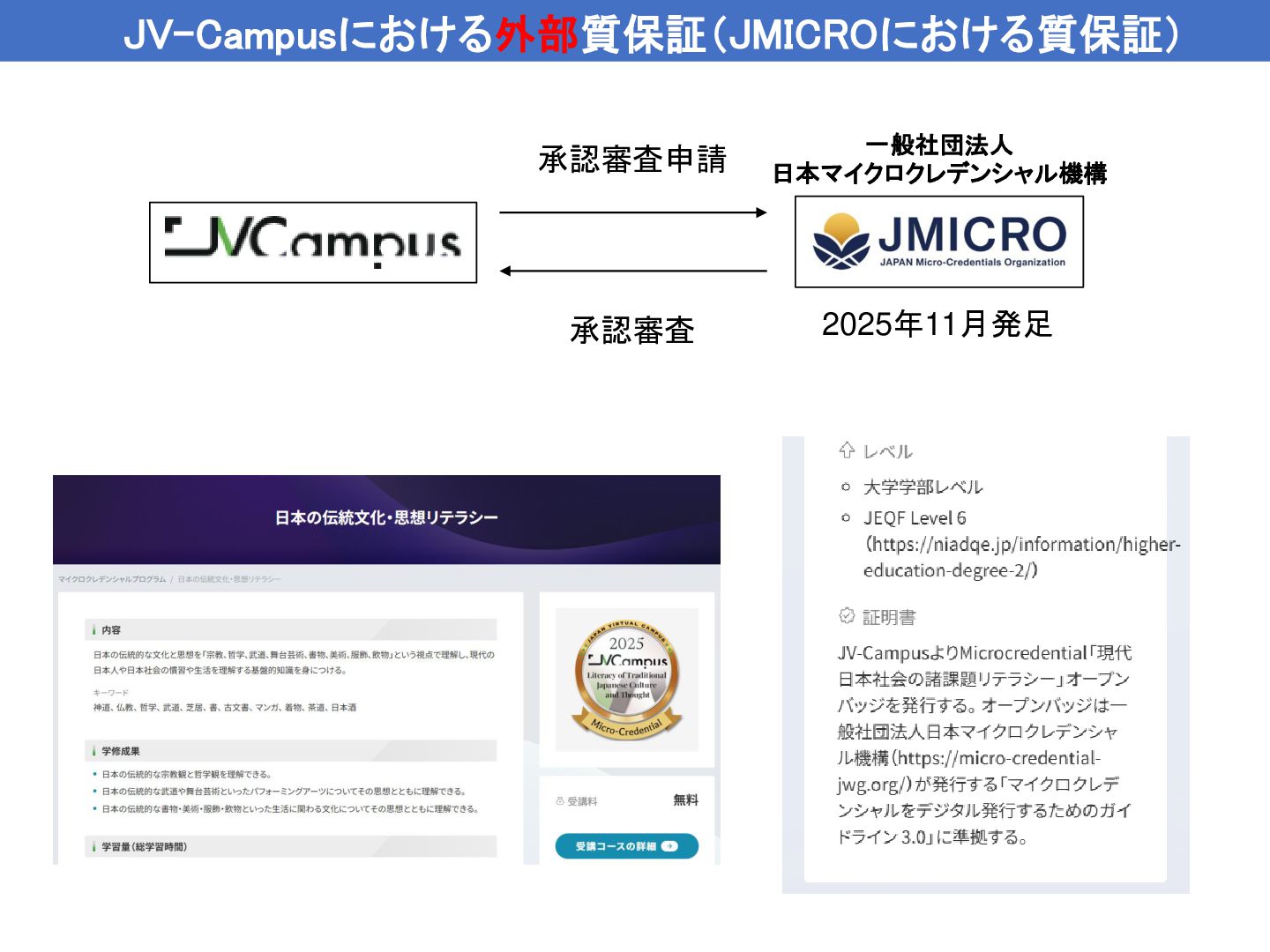Viewport: 1270px width, 952px height.
Task: Click the certificate badge icon beside 証明書
Action: (x=847, y=615)
